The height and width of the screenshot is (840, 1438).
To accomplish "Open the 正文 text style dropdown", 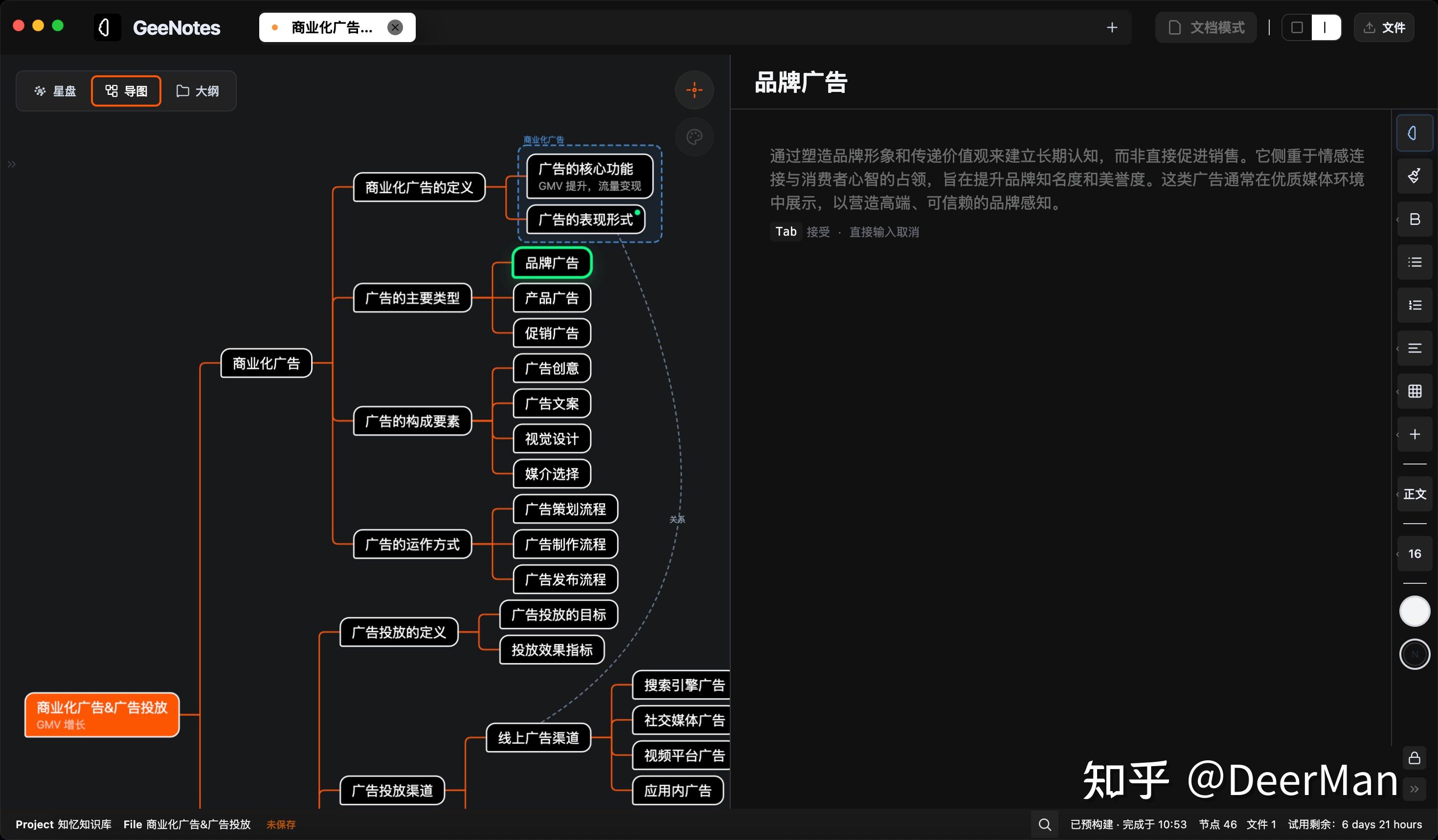I will coord(1414,494).
